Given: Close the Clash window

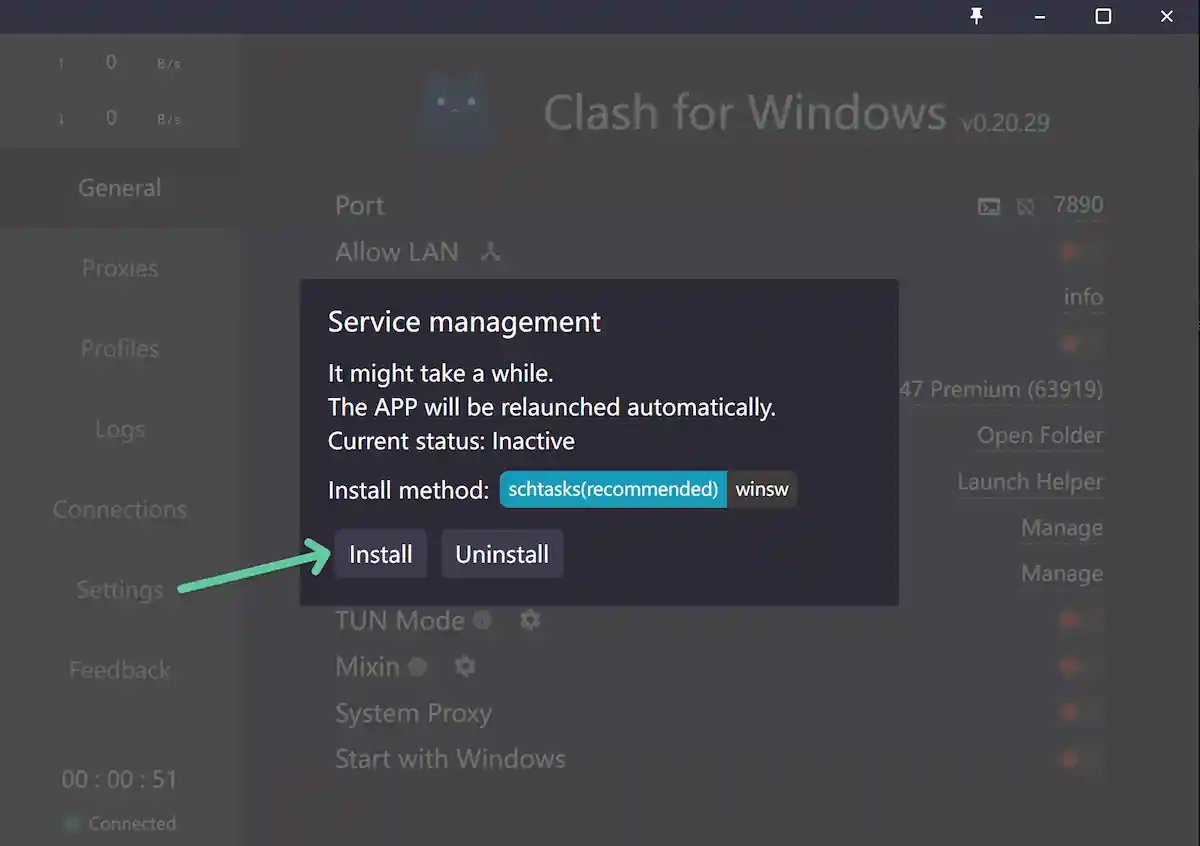Looking at the screenshot, I should [x=1167, y=16].
